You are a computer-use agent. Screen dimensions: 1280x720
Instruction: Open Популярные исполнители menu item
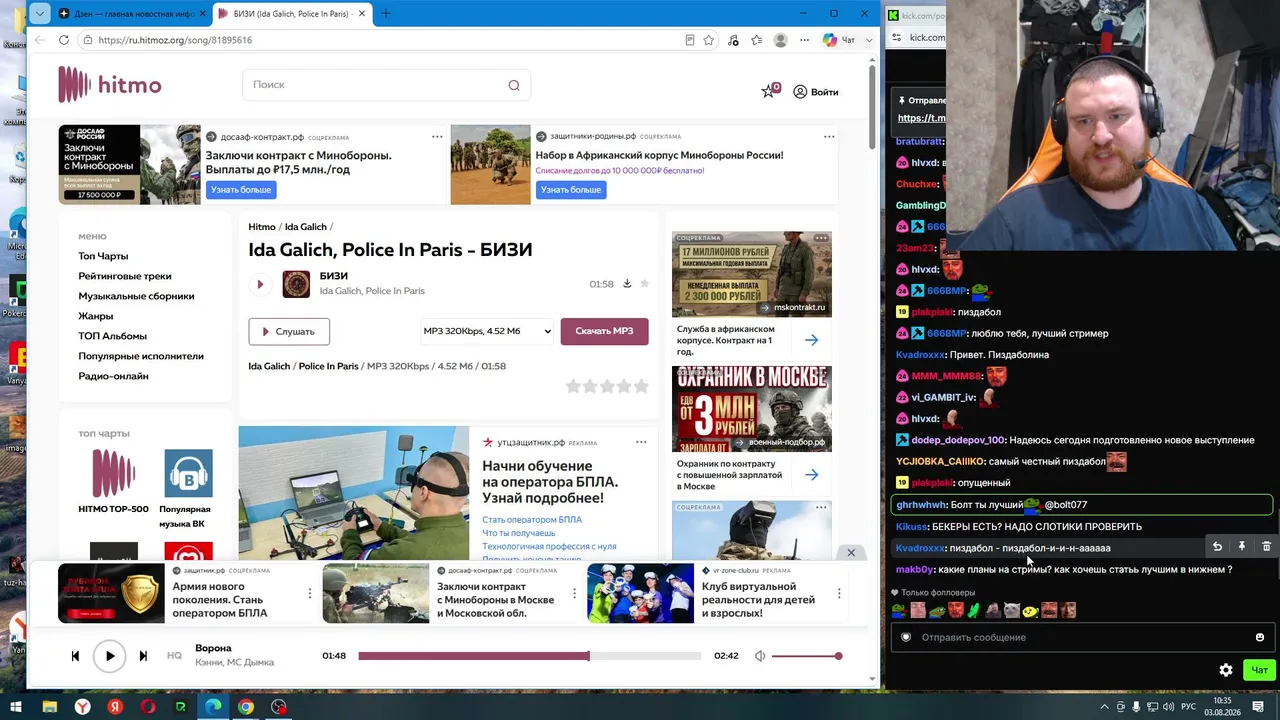coord(141,356)
